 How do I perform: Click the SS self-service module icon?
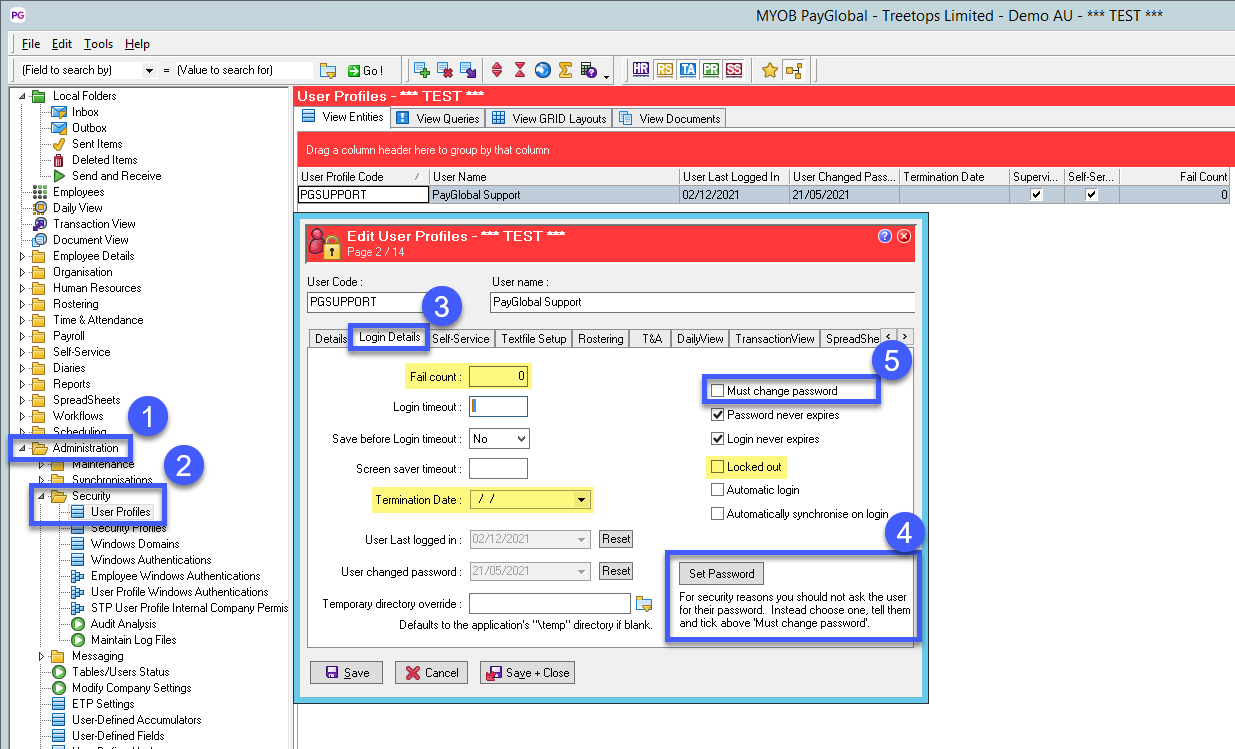click(735, 70)
